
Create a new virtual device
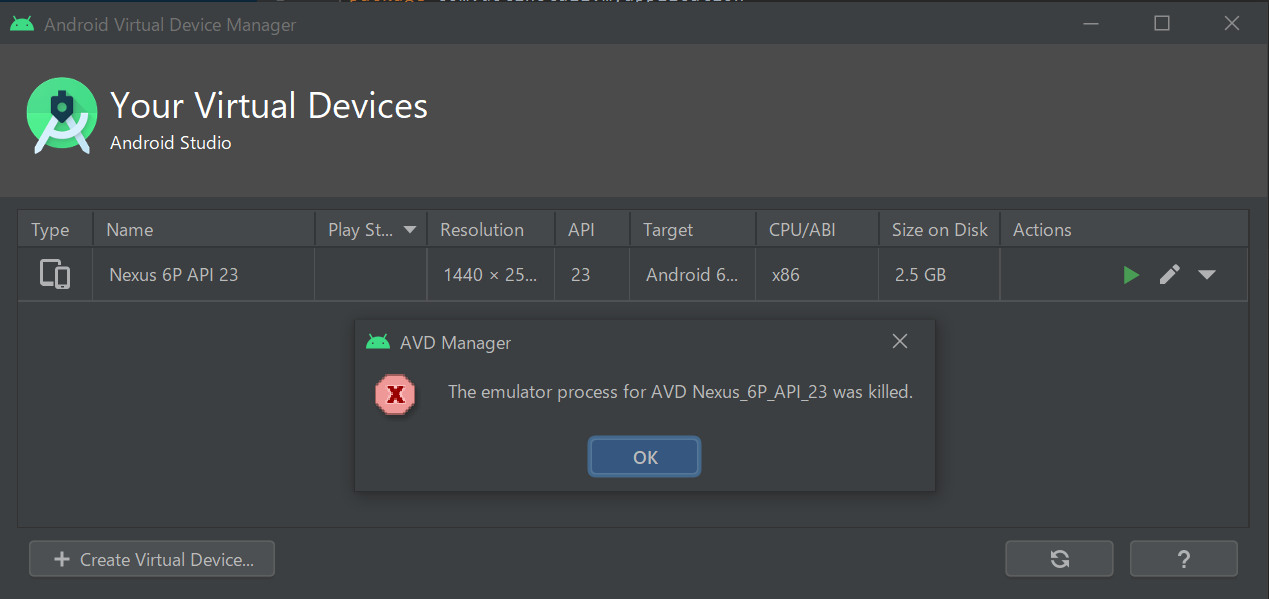click(x=151, y=558)
